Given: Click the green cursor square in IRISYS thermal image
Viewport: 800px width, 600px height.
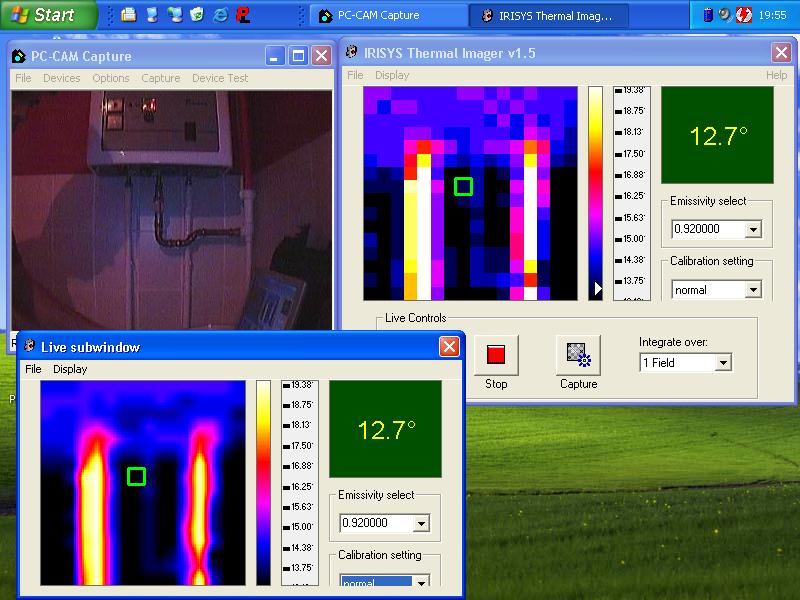Looking at the screenshot, I should tap(463, 186).
